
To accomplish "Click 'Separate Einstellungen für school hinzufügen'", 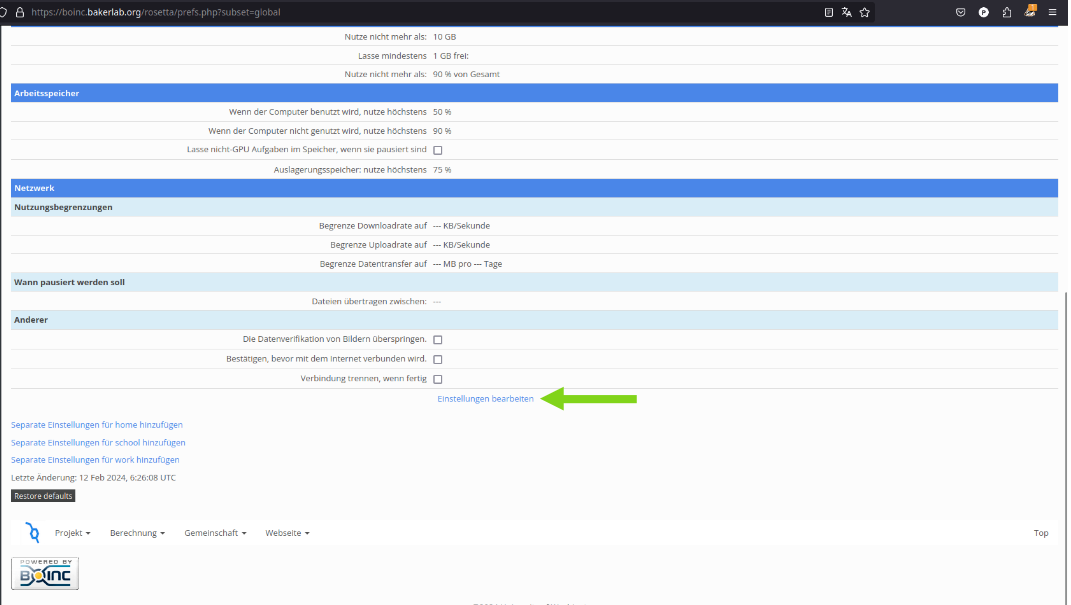I will click(x=98, y=442).
